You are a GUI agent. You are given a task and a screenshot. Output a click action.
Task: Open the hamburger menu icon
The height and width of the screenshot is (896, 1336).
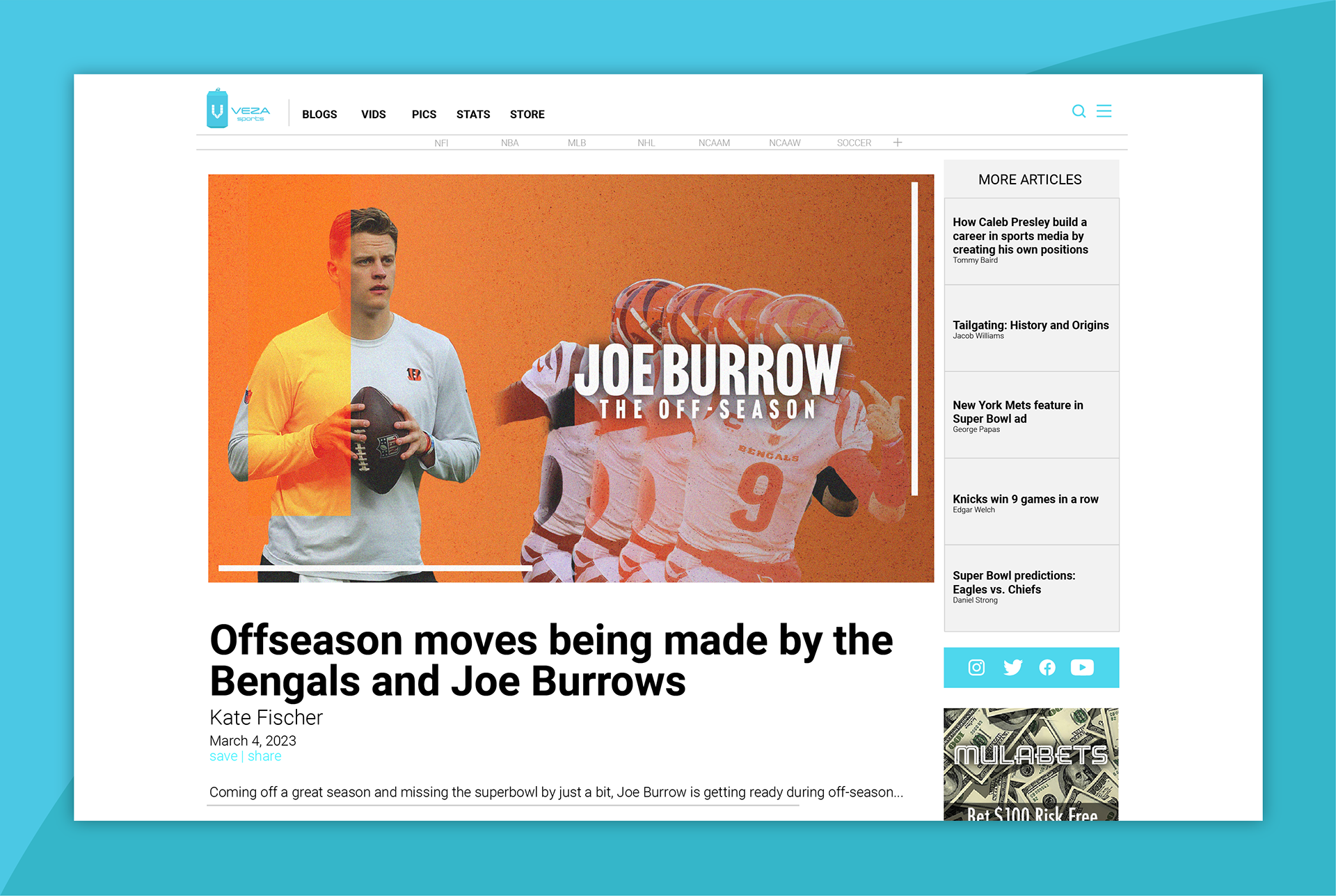pyautogui.click(x=1104, y=111)
